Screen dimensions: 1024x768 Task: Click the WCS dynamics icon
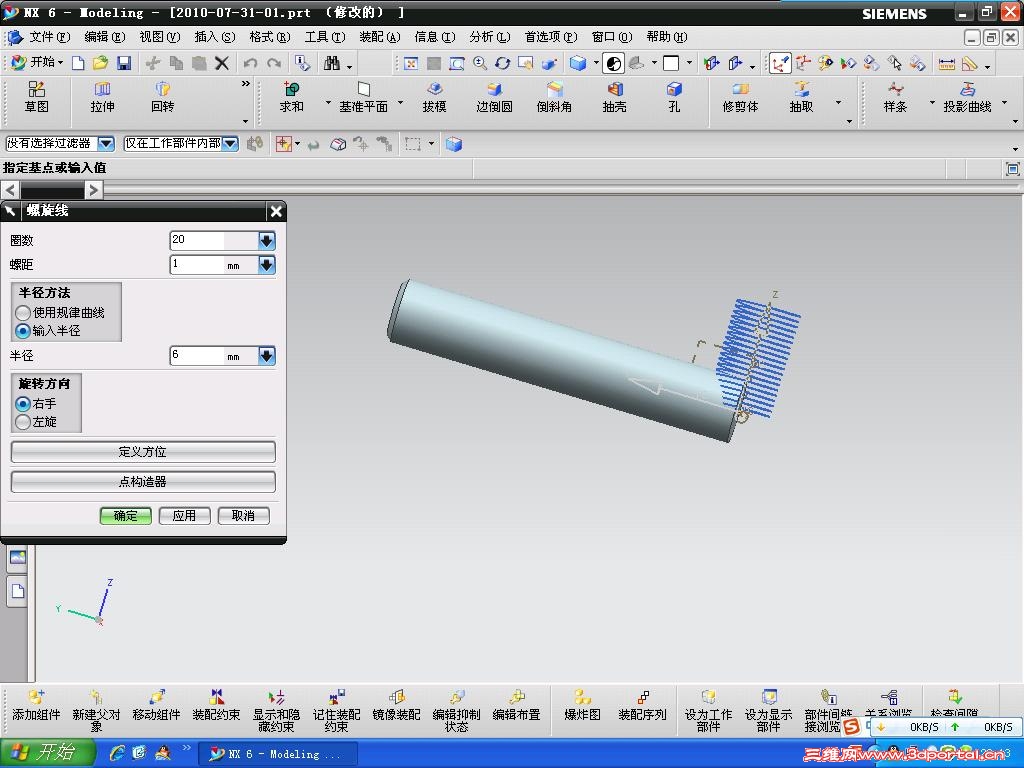click(x=780, y=63)
